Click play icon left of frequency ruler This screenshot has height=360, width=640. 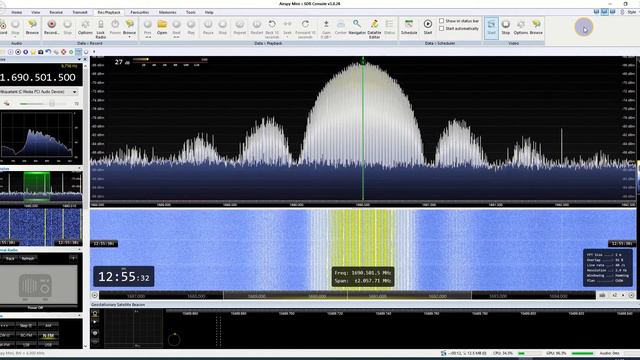(95, 295)
